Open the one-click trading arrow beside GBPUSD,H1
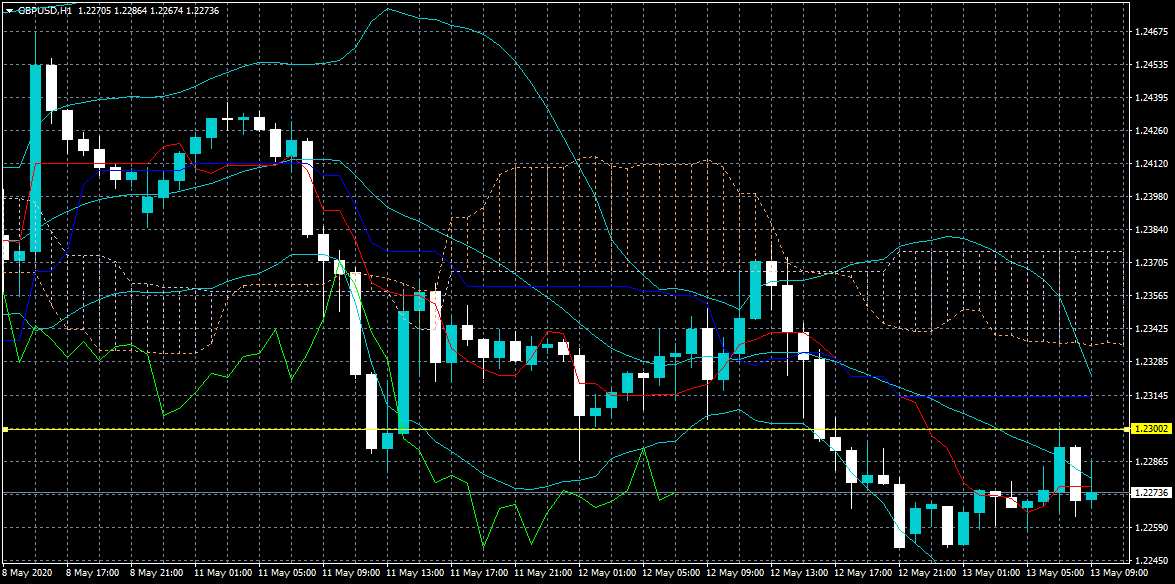Screen dimensions: 1175x584 pyautogui.click(x=9, y=11)
